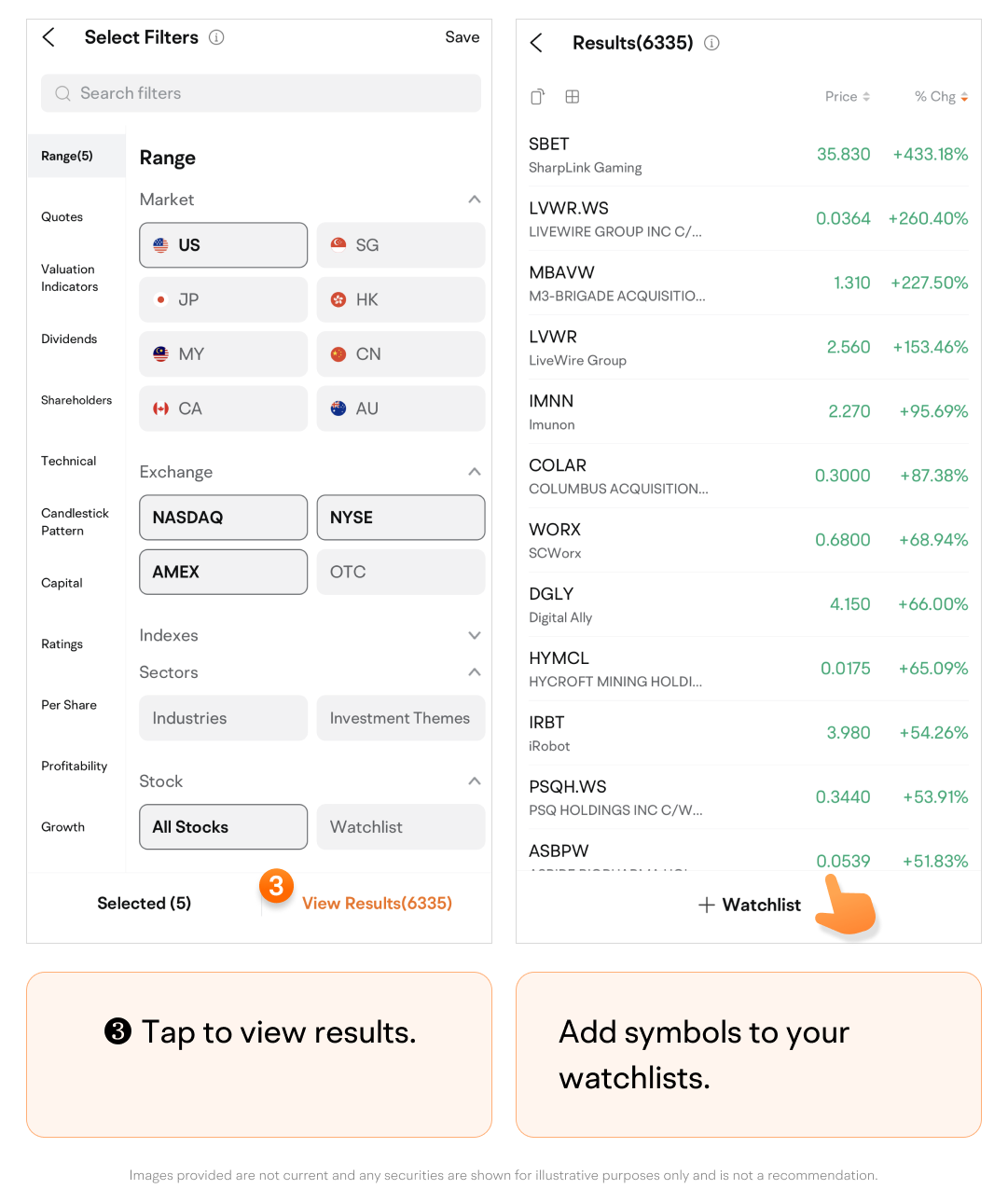Open info icon beside Results title
The image size is (1008, 1203).
[711, 43]
